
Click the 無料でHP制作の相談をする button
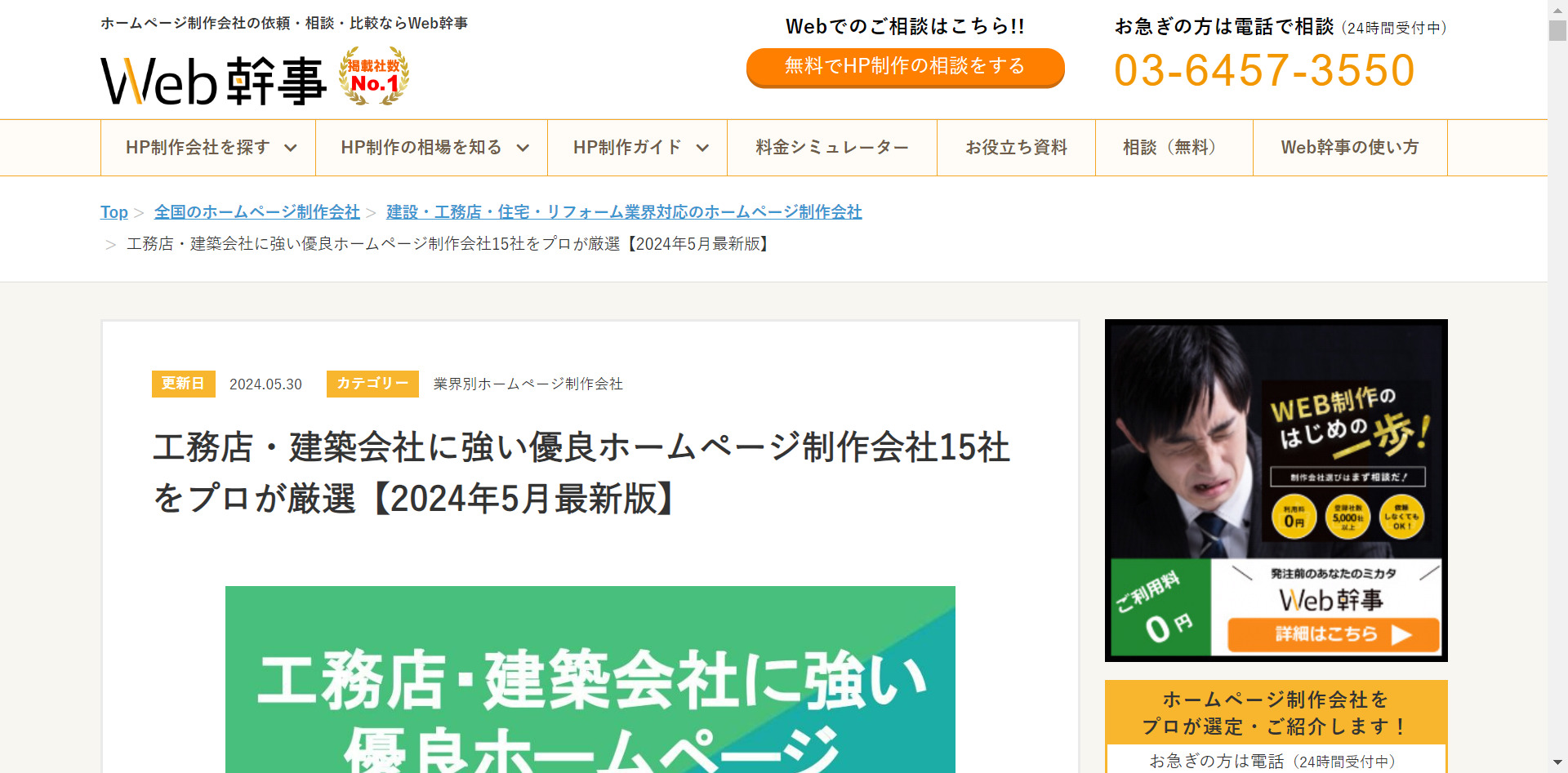coord(905,67)
